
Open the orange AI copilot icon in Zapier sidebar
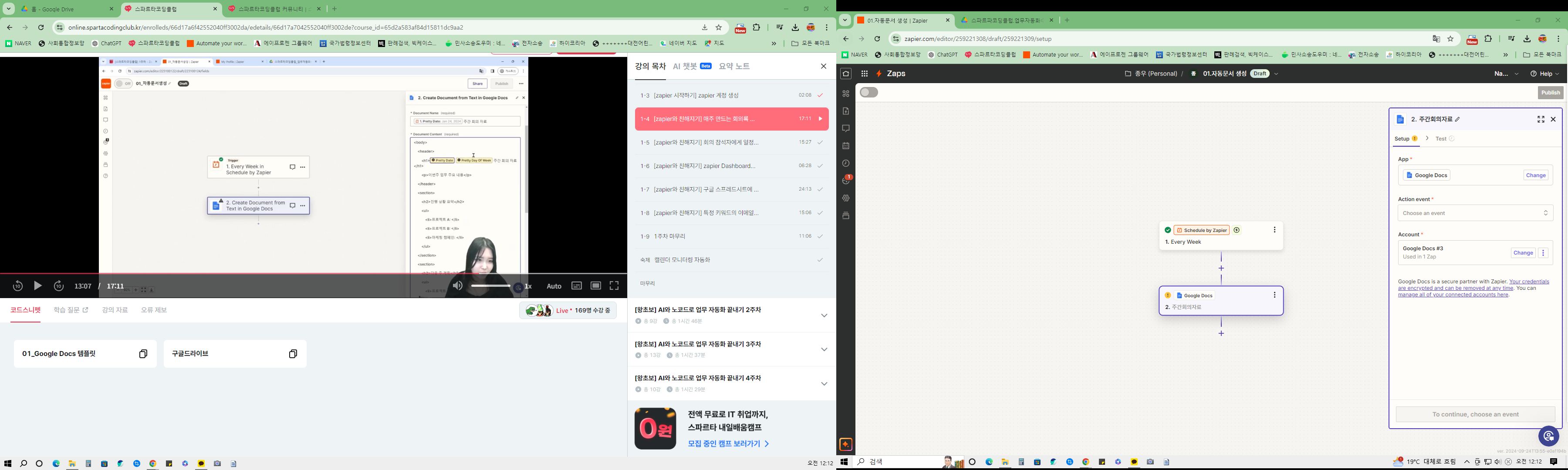coord(846,444)
